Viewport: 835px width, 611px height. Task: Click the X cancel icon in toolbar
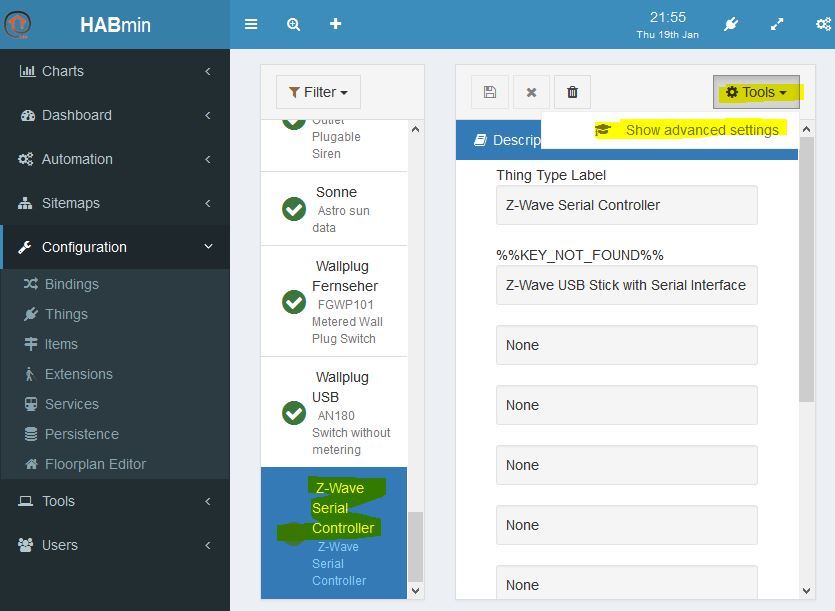point(531,92)
